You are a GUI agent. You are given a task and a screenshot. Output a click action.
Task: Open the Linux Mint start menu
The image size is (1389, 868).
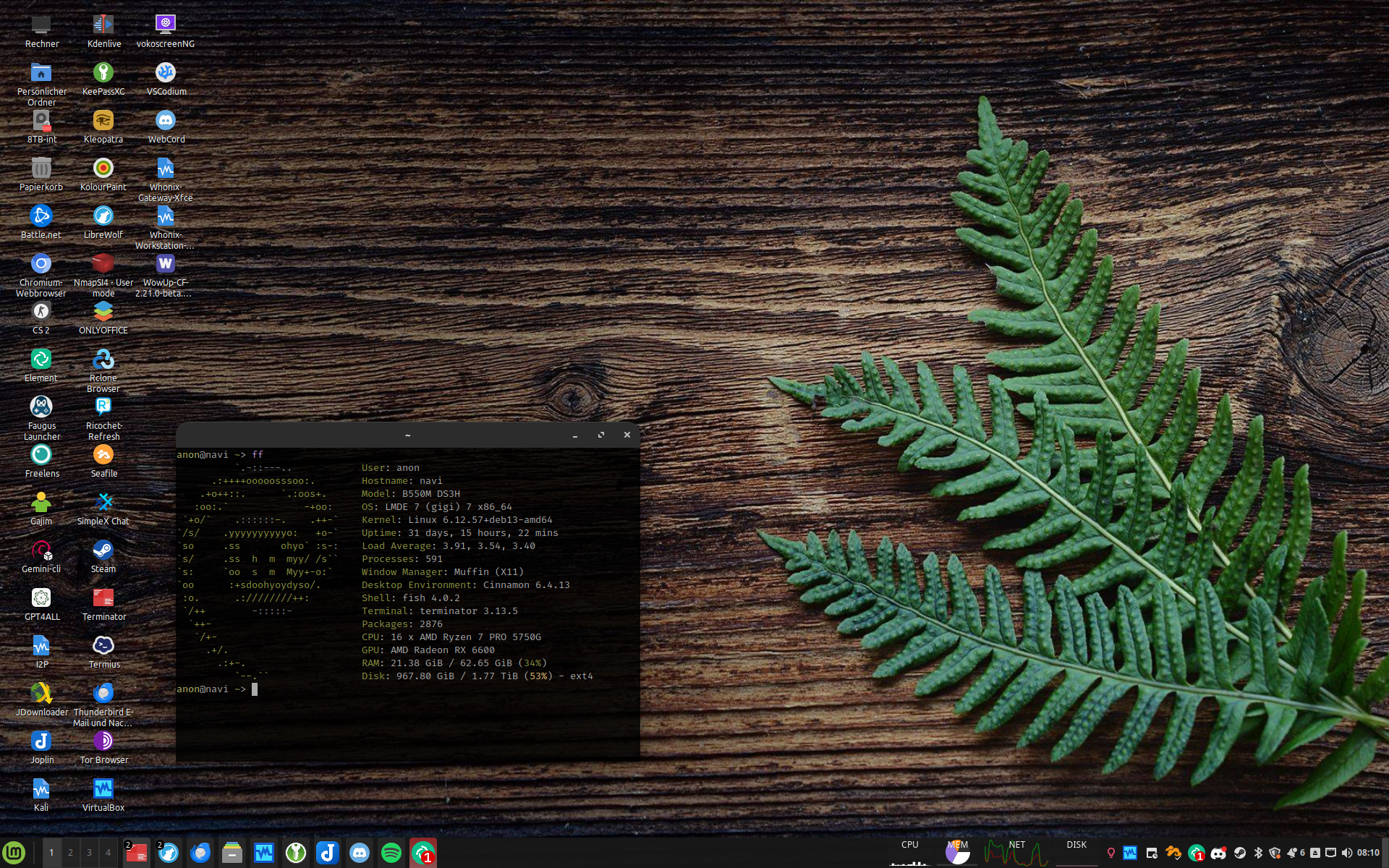[x=14, y=853]
